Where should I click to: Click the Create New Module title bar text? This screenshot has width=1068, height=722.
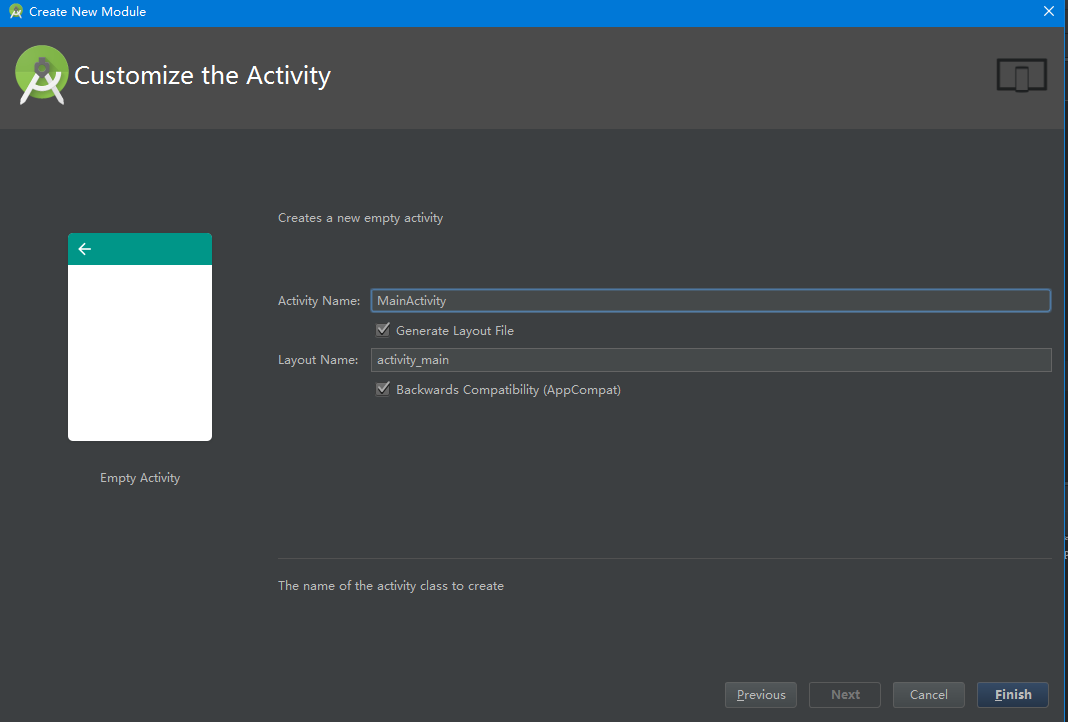(x=88, y=11)
